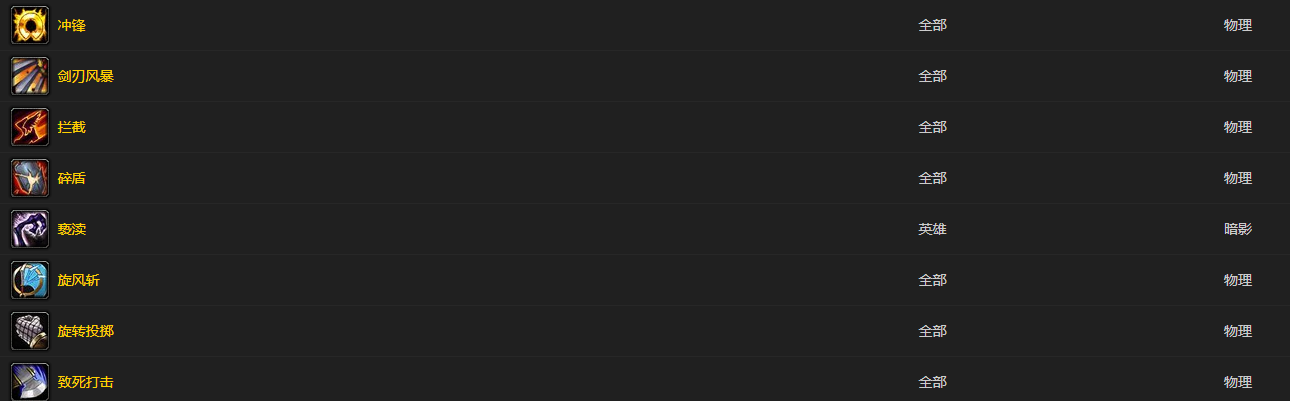Open the 旋转投掷 spell link
This screenshot has width=1290, height=401.
pyautogui.click(x=86, y=331)
